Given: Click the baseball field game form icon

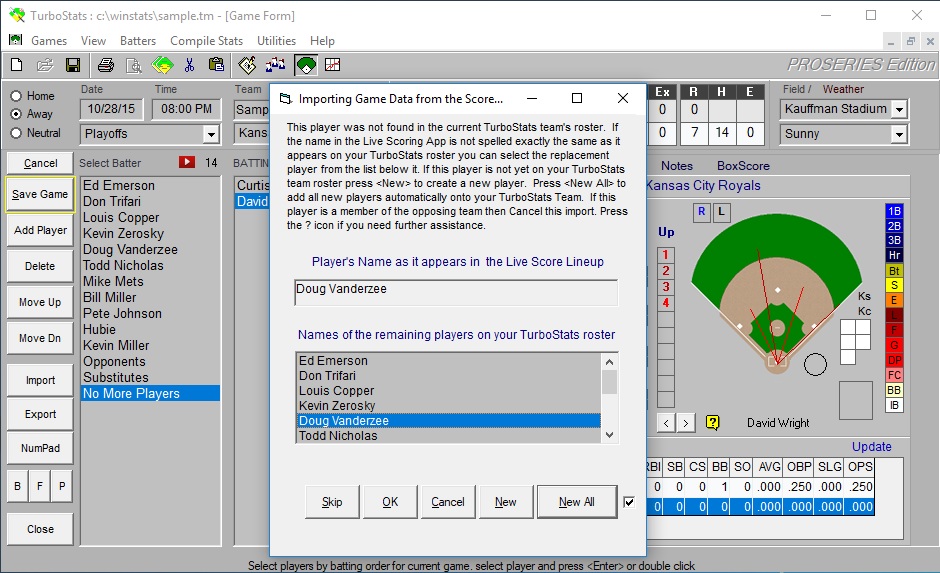Looking at the screenshot, I should click(x=306, y=65).
